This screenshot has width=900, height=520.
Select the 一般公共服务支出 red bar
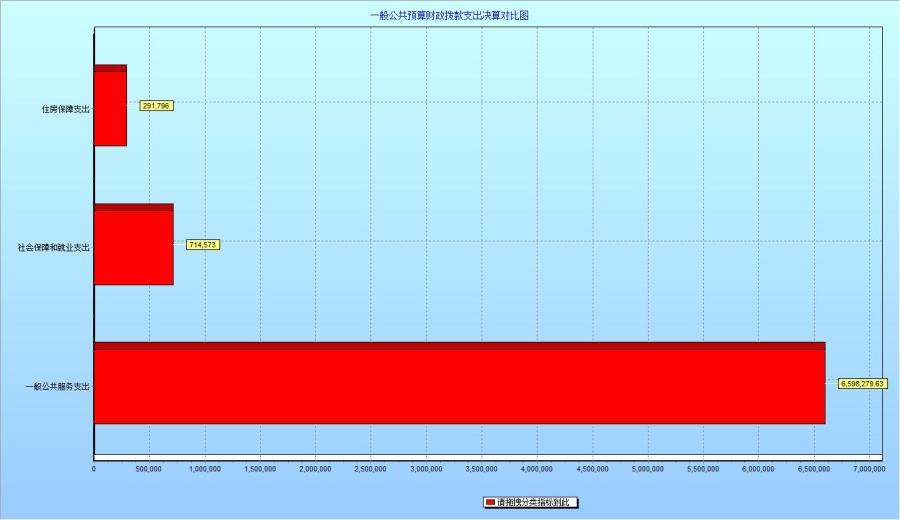pos(459,385)
